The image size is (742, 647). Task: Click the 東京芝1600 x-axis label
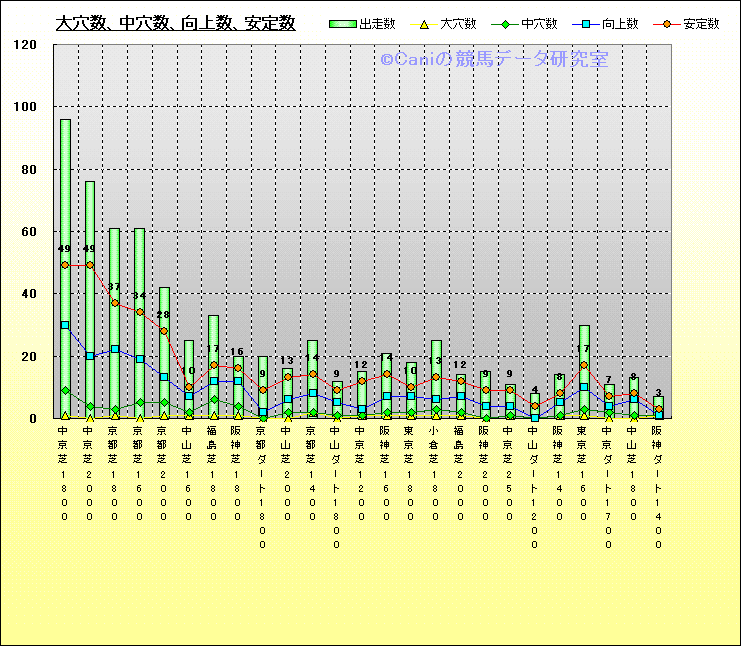[x=584, y=472]
